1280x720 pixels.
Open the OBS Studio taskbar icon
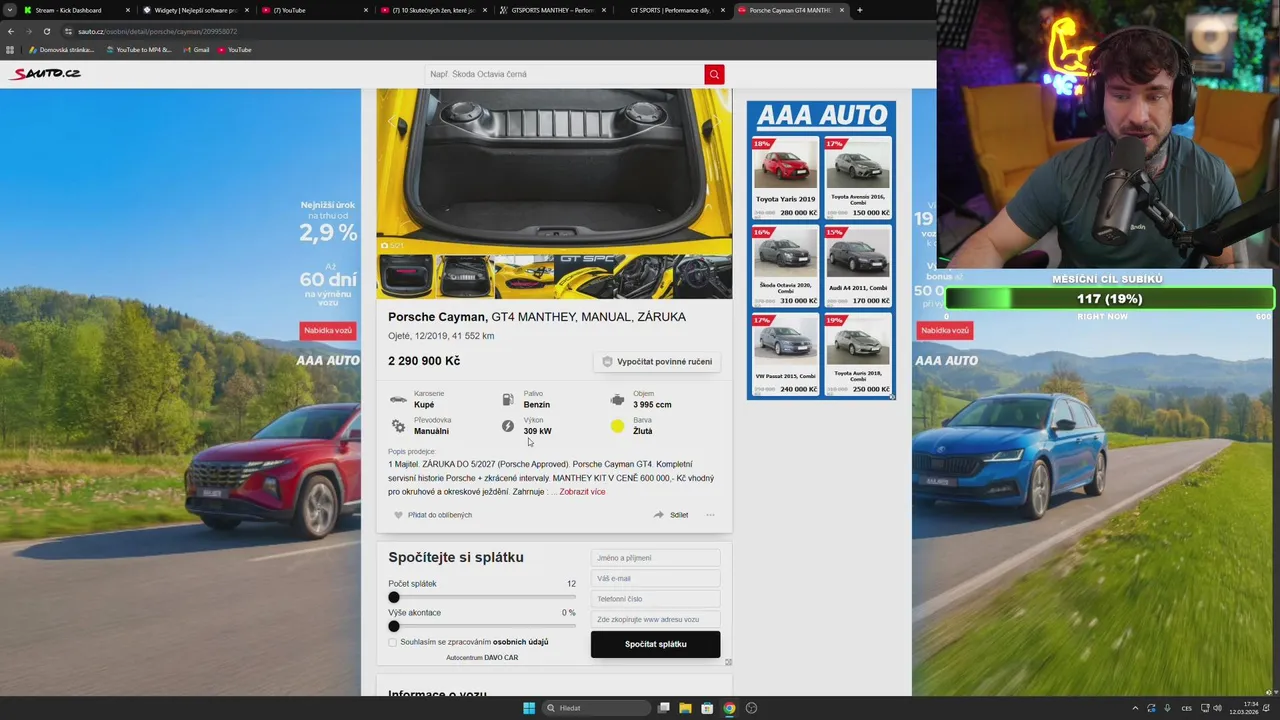click(751, 708)
